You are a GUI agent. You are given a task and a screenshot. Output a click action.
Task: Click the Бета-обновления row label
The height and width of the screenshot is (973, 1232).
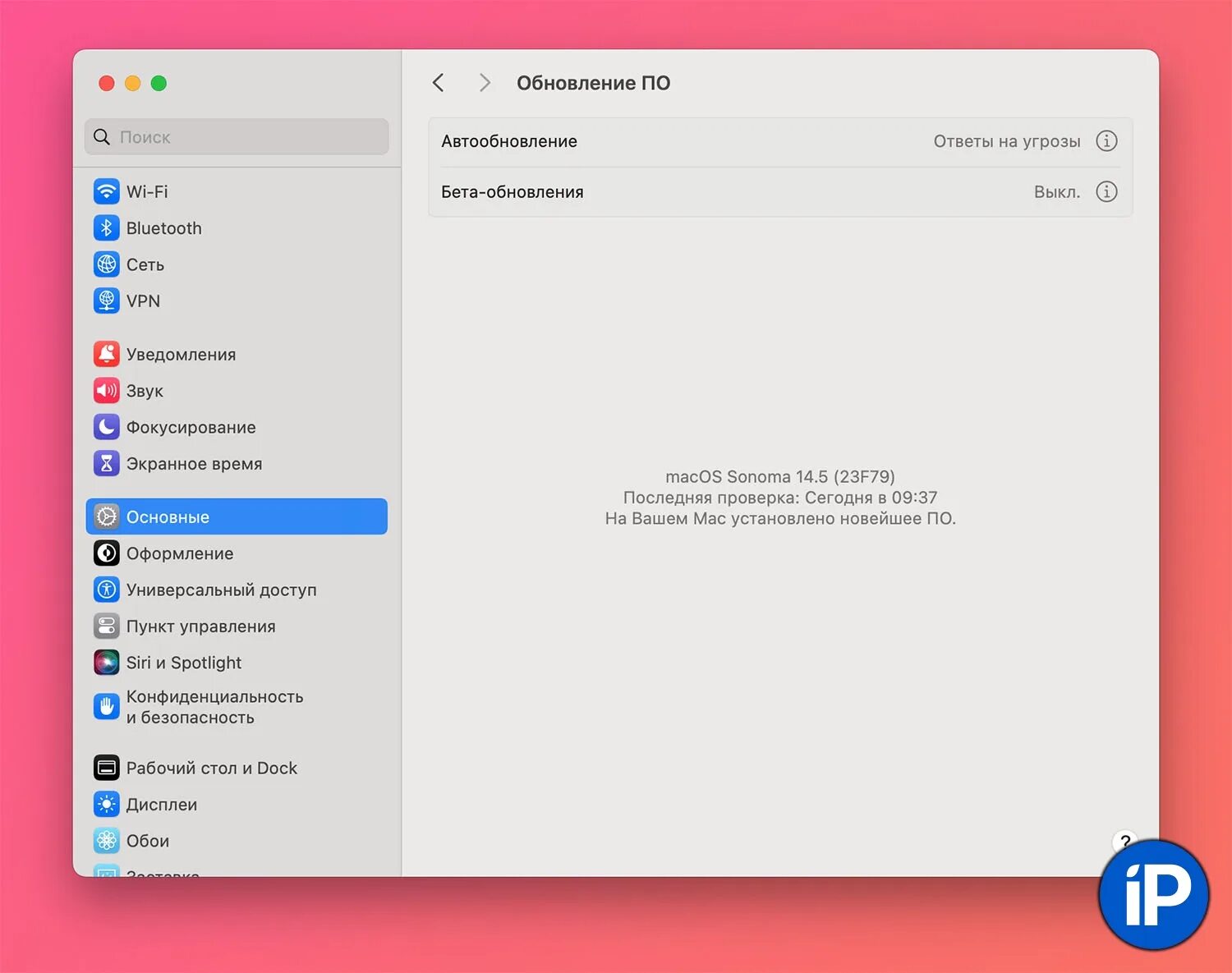[513, 192]
